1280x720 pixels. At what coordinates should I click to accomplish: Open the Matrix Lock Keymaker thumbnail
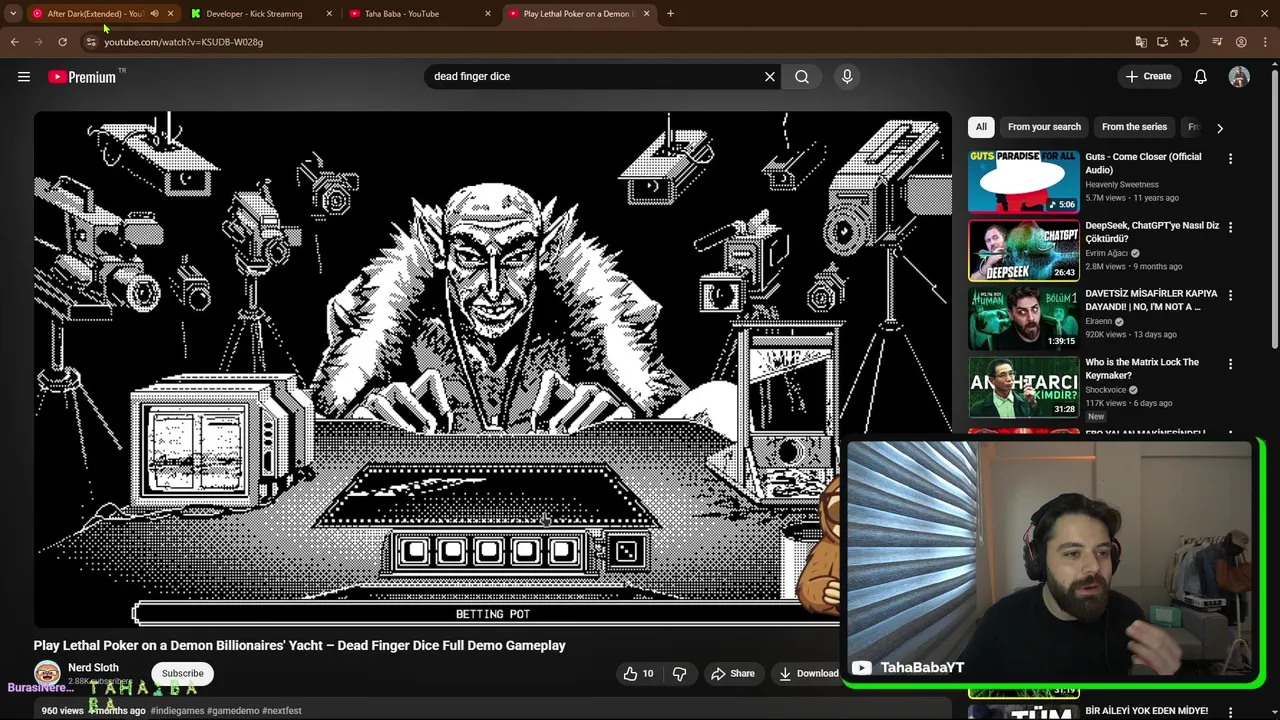tap(1023, 386)
